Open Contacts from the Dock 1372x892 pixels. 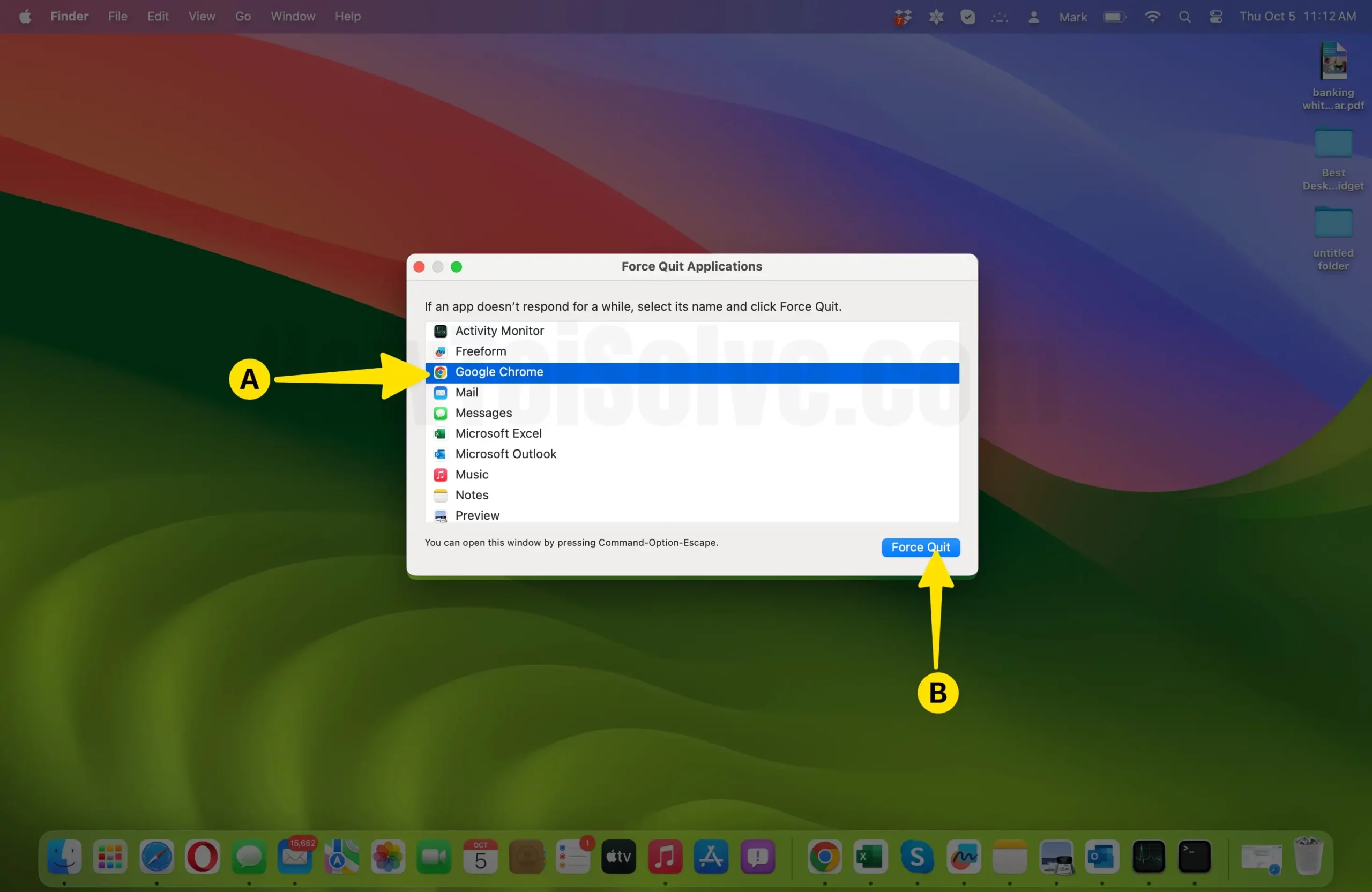click(x=526, y=857)
